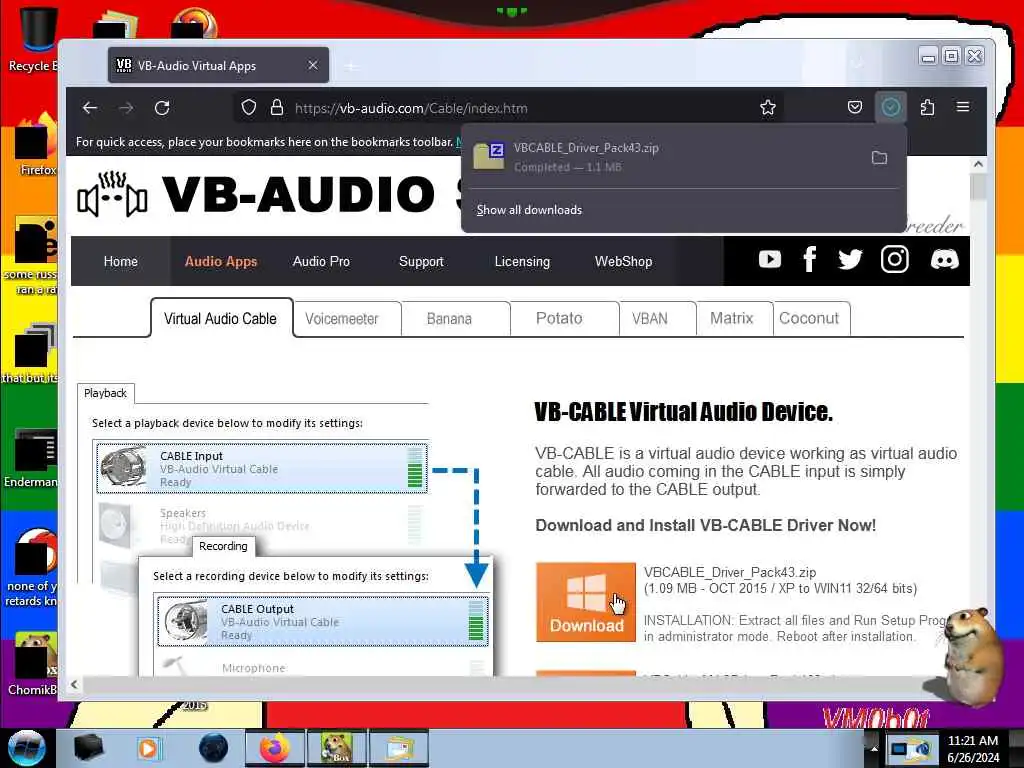Open the extensions puzzle-piece icon
The width and height of the screenshot is (1024, 768).
point(927,107)
